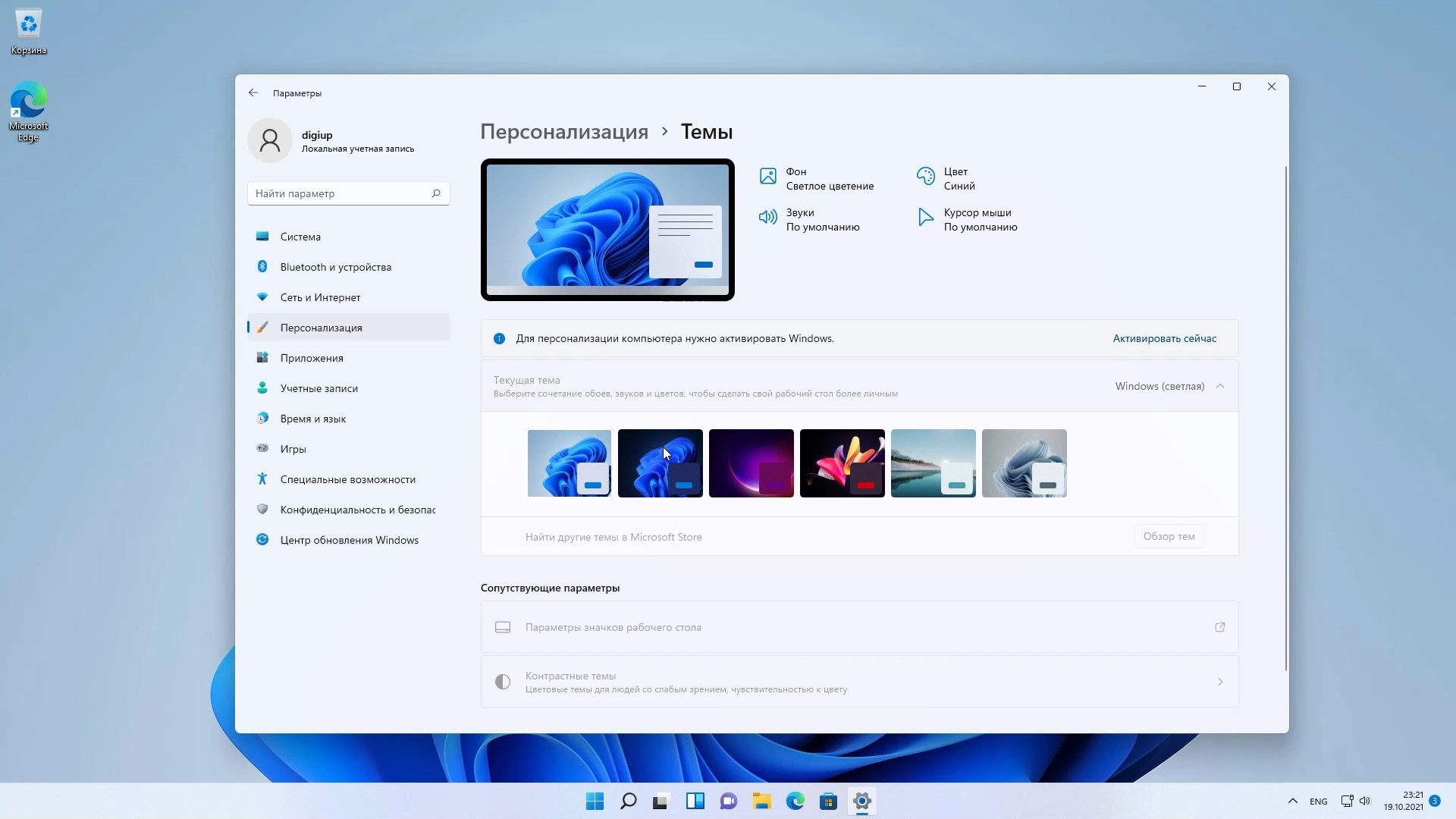Open the Color (Цвет) palette icon

925,177
